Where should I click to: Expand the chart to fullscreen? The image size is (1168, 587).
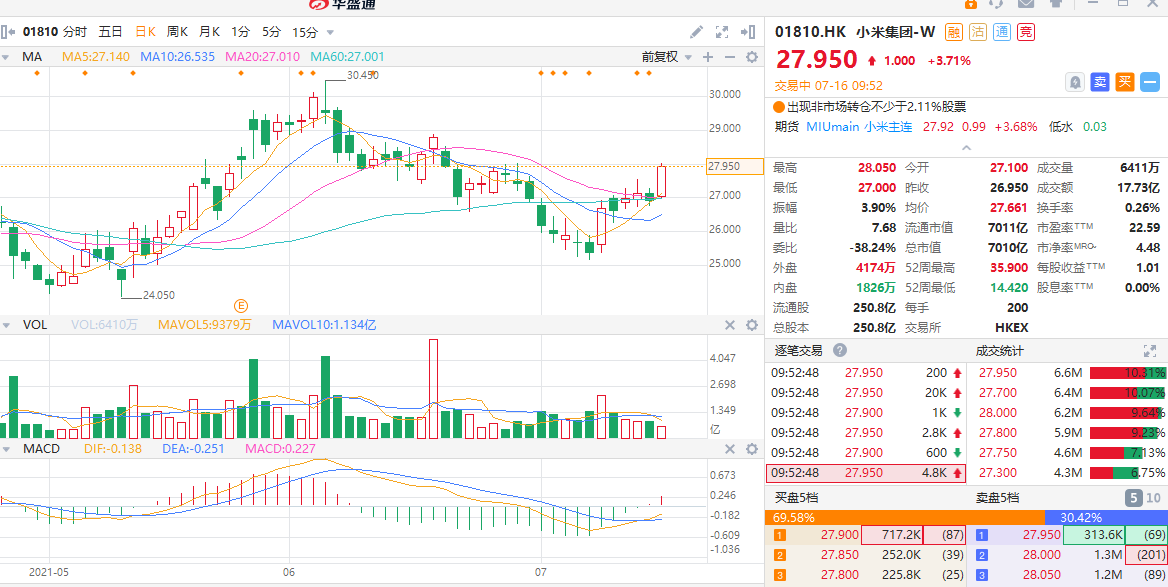[x=723, y=32]
